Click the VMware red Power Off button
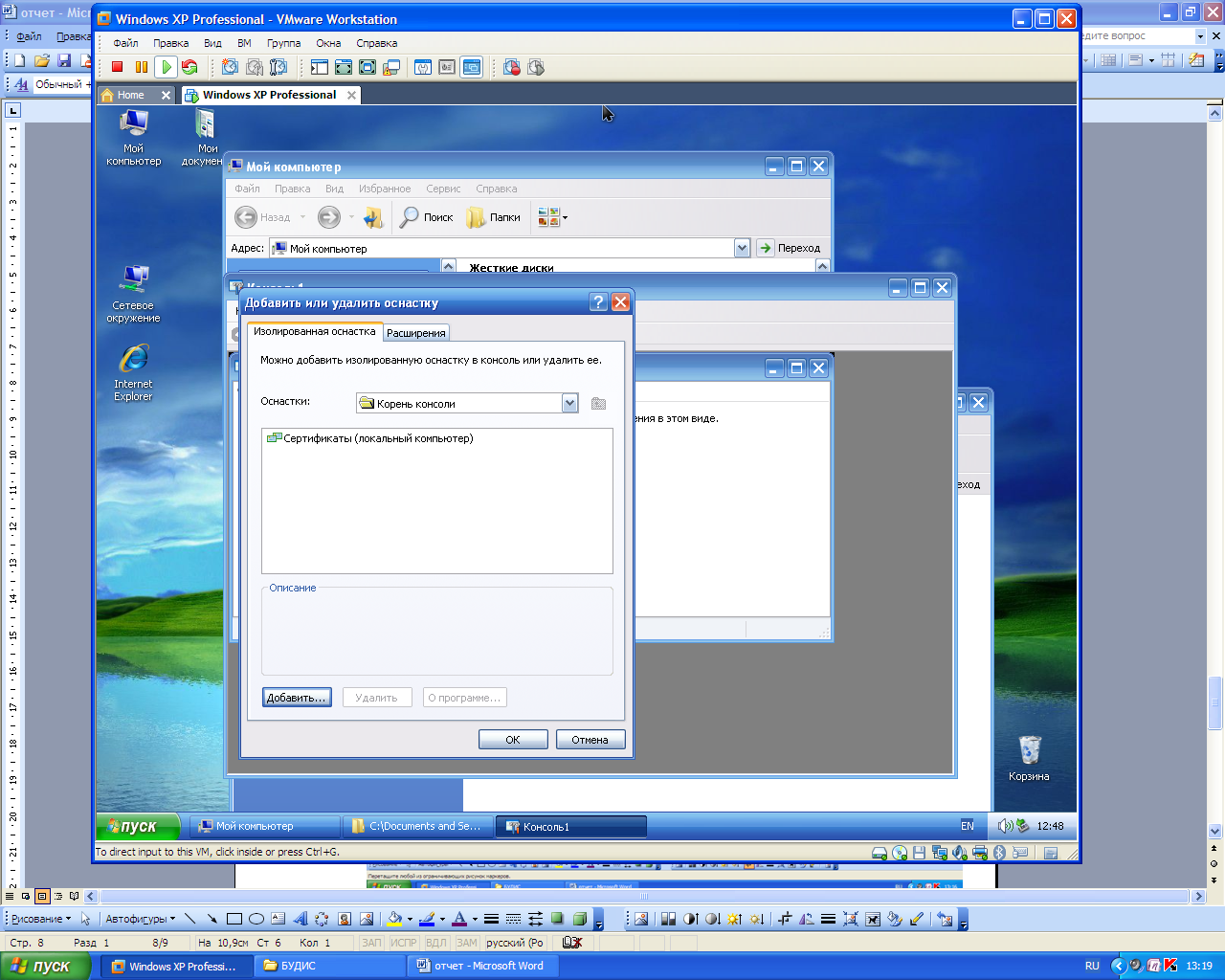The width and height of the screenshot is (1225, 980). (118, 67)
